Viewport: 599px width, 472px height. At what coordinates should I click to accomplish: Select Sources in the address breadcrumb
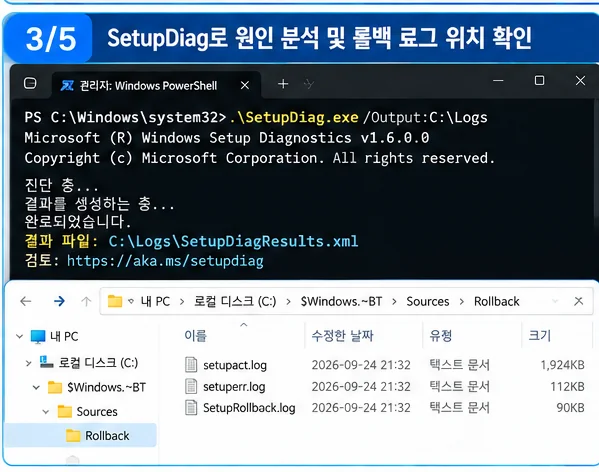[x=427, y=302]
